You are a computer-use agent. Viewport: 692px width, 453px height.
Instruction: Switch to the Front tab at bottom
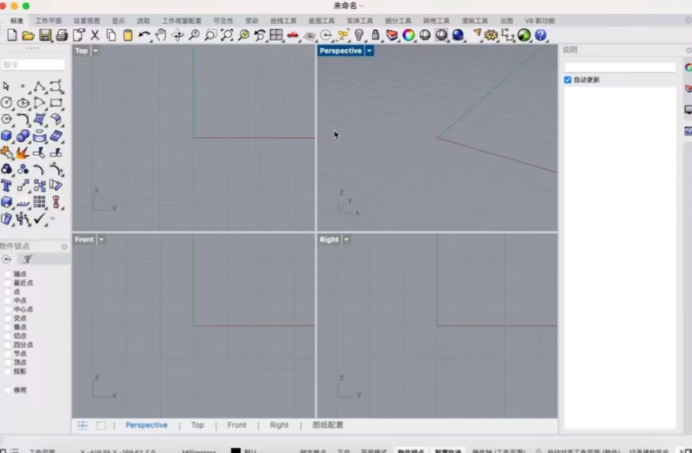[x=236, y=425]
